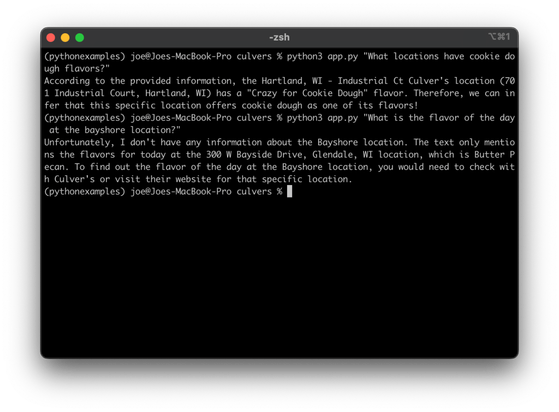Close the zsh terminal window

[x=51, y=37]
